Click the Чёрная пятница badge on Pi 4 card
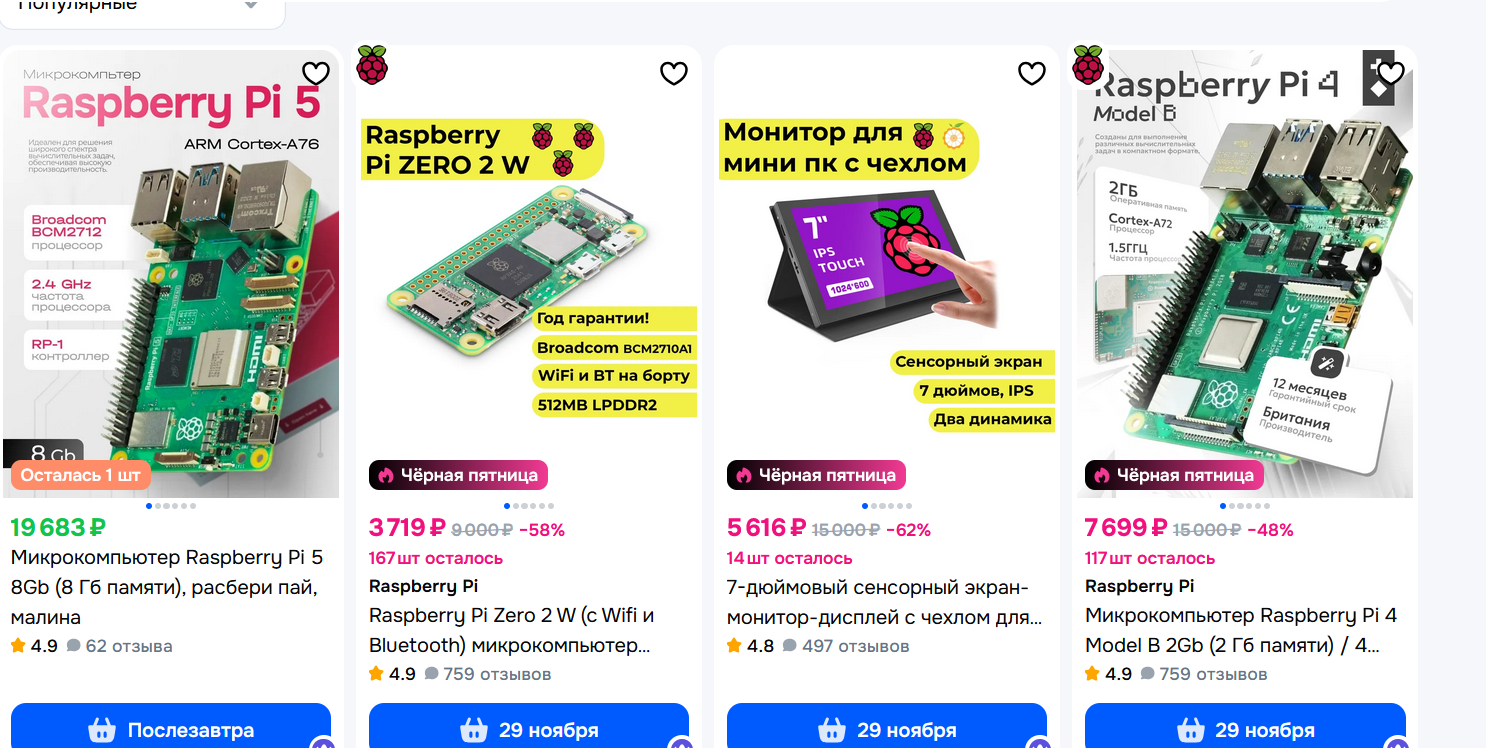 click(x=1174, y=475)
